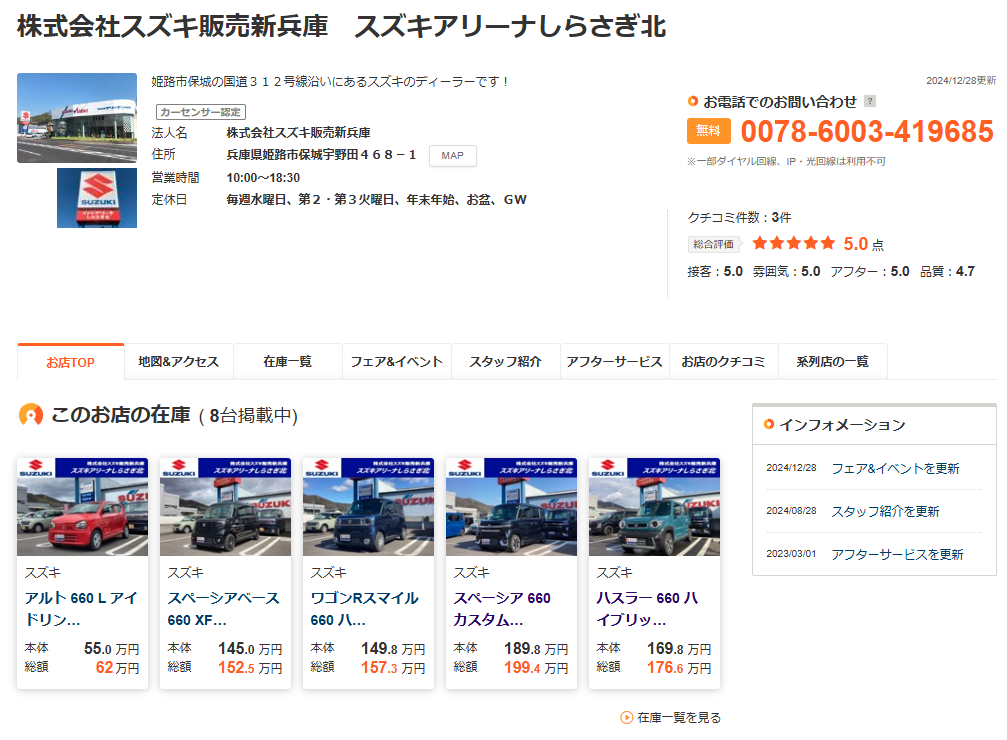The image size is (1007, 740).
Task: Click the スペーシア 660 カスタム car photo
Action: click(x=511, y=507)
